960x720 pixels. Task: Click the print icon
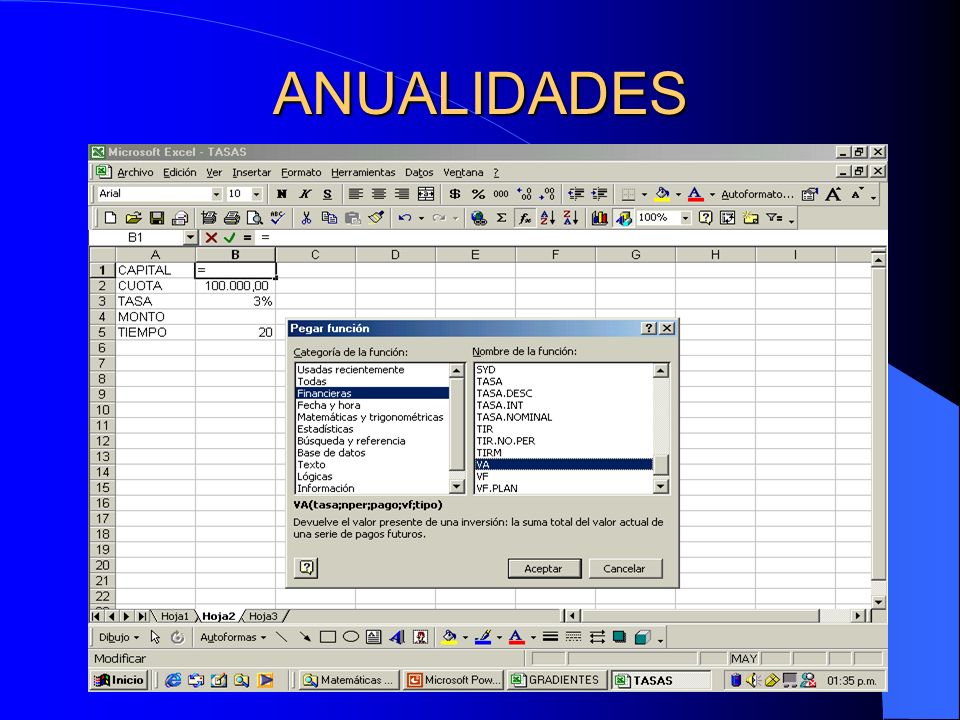tap(232, 217)
